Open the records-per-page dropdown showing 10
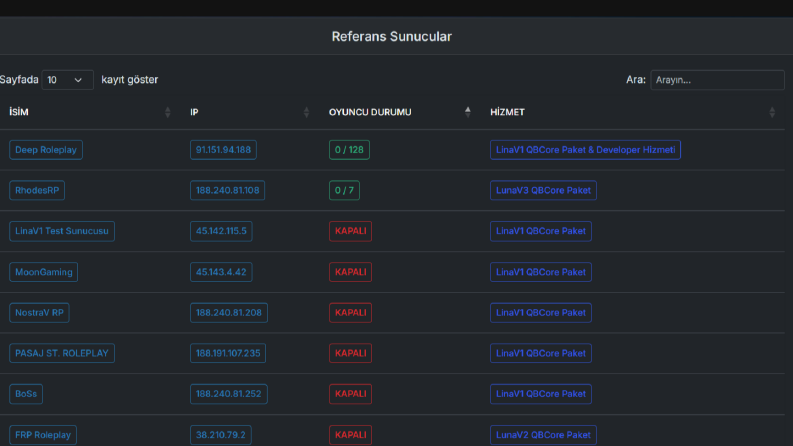793x446 pixels. tap(68, 80)
